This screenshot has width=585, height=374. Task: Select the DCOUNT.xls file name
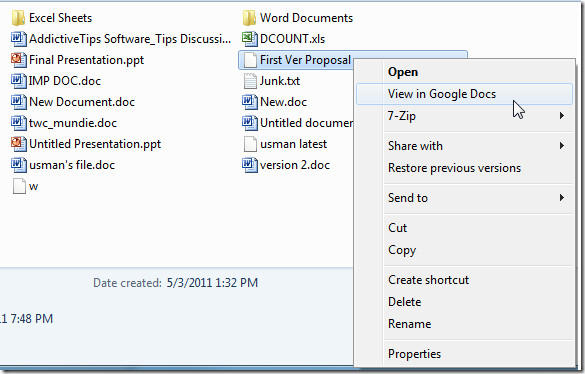[x=292, y=39]
